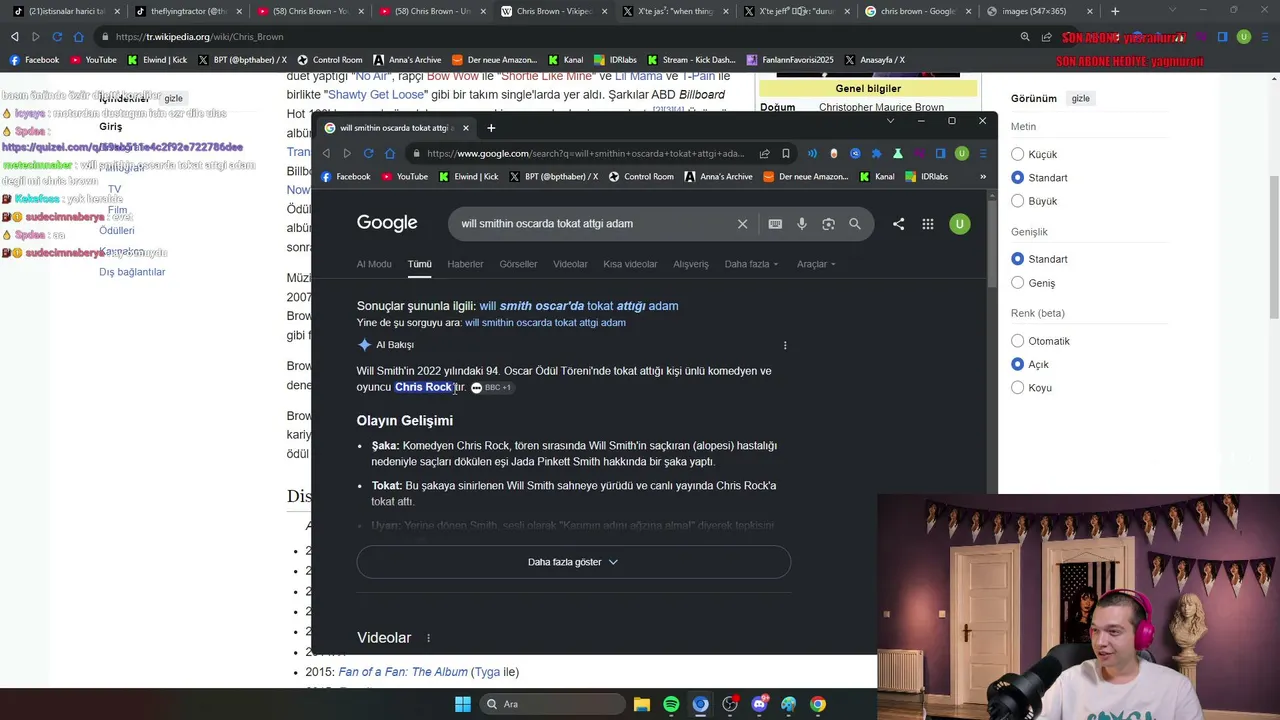Share the Google results page

pyautogui.click(x=898, y=224)
